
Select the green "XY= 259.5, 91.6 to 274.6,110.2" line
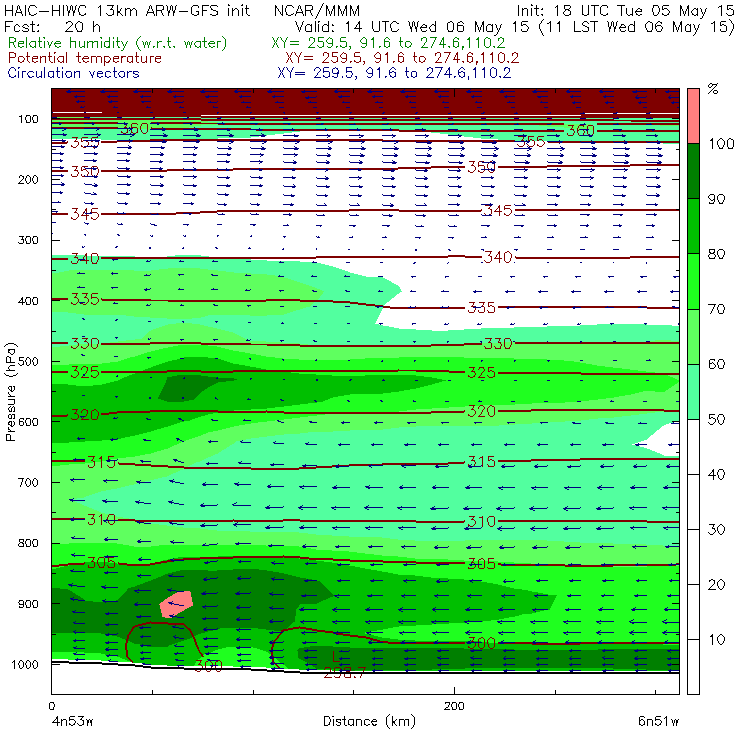click(388, 43)
